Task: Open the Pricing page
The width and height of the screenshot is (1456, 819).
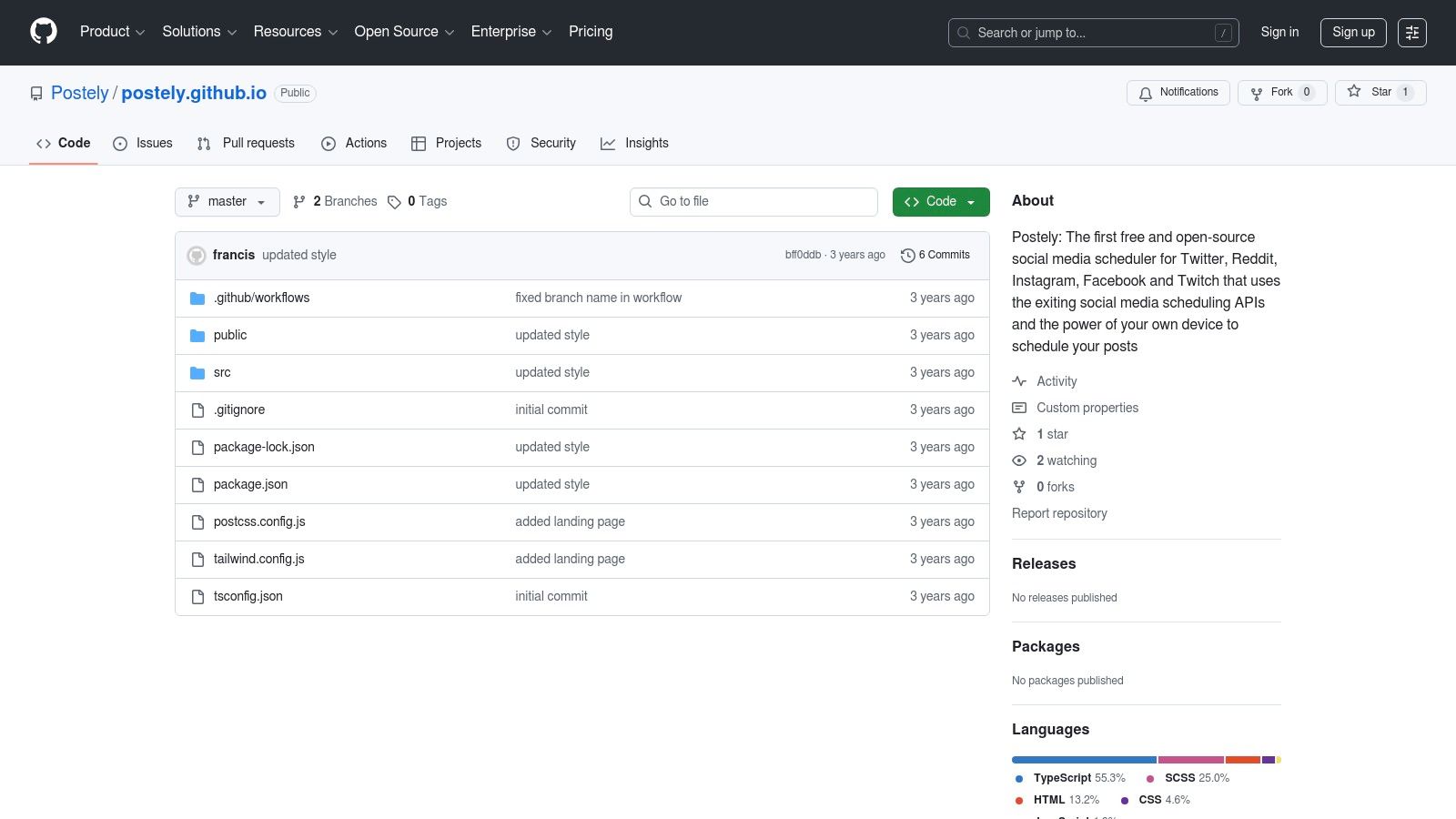Action: [x=591, y=32]
